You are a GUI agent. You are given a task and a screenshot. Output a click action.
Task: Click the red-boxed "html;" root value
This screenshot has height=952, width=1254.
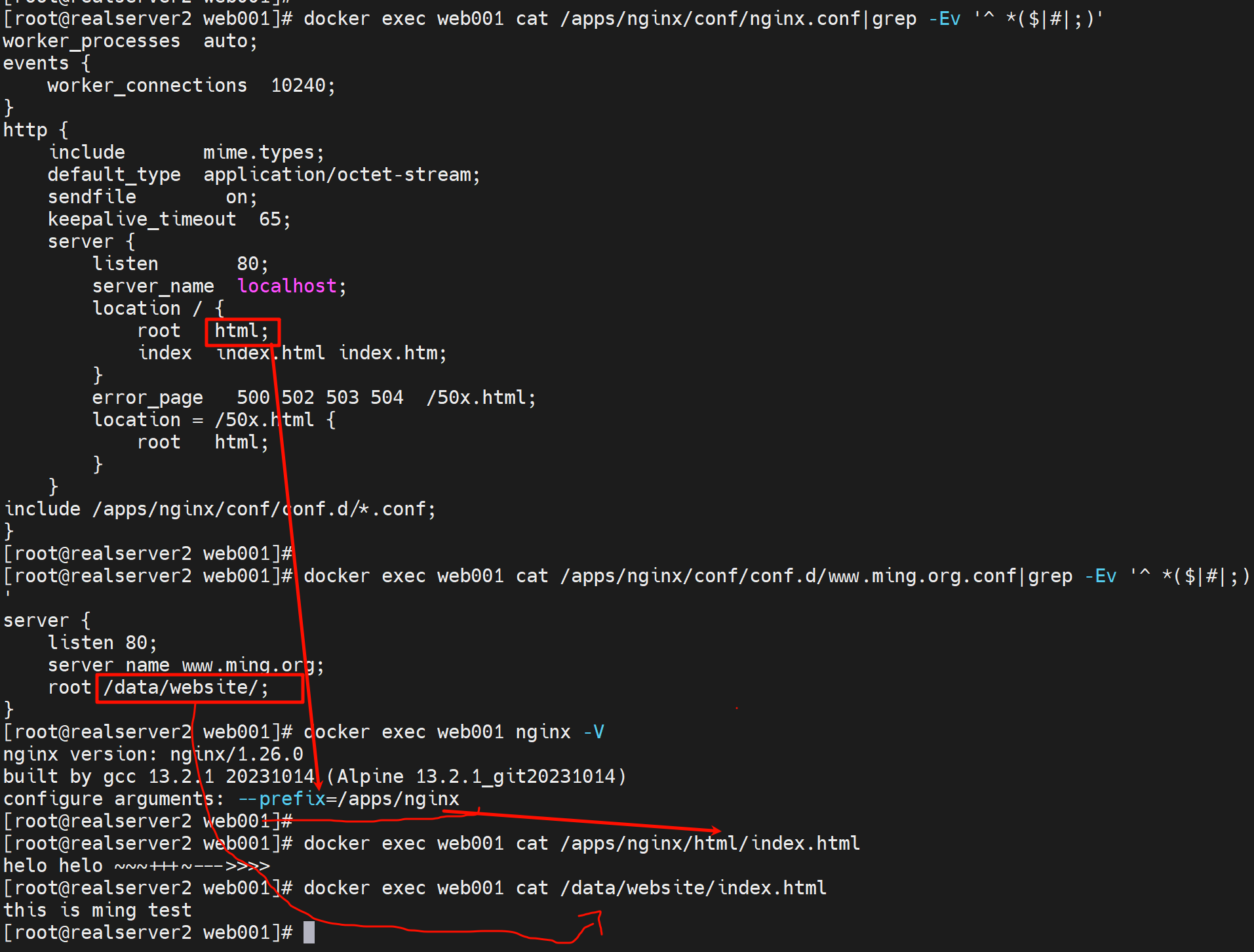[241, 331]
